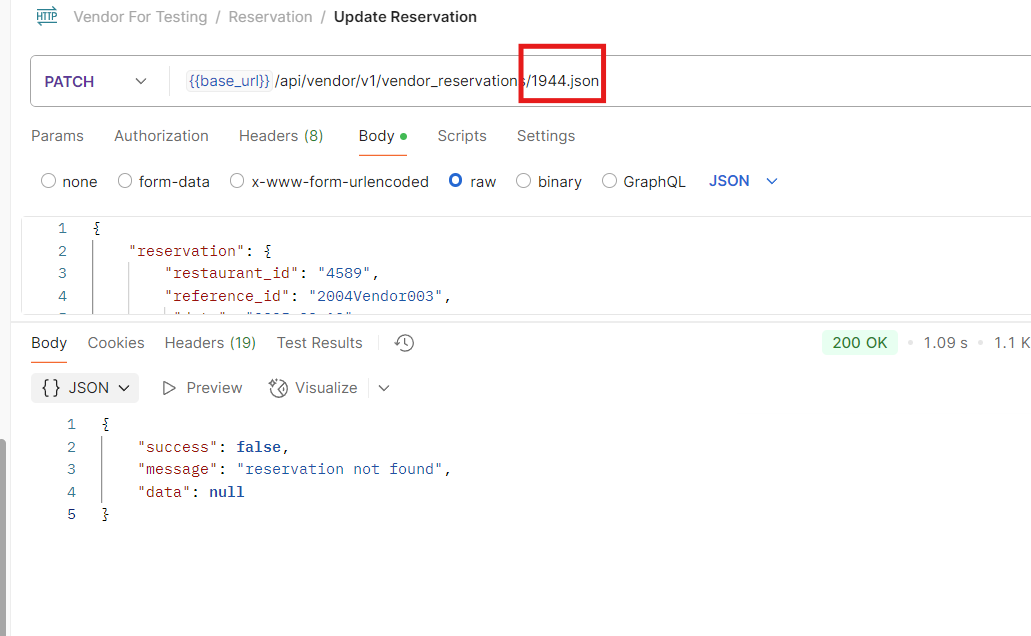The width and height of the screenshot is (1031, 636).
Task: Click the Preview play icon
Action: (x=169, y=388)
